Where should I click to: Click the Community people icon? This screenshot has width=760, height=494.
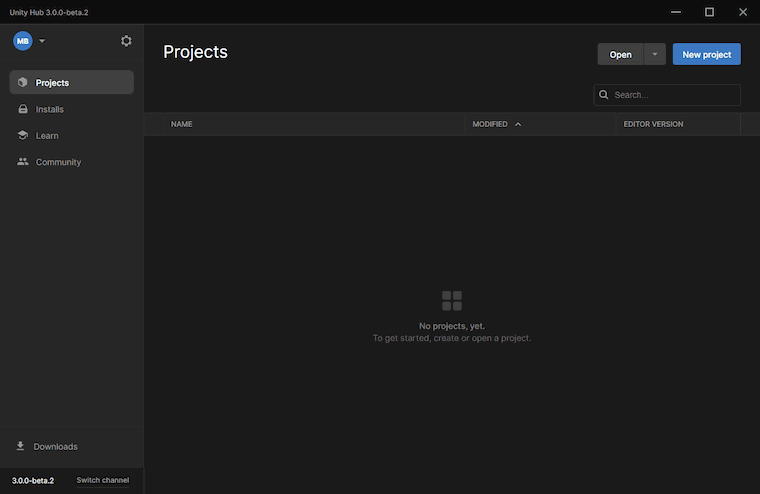tap(23, 162)
